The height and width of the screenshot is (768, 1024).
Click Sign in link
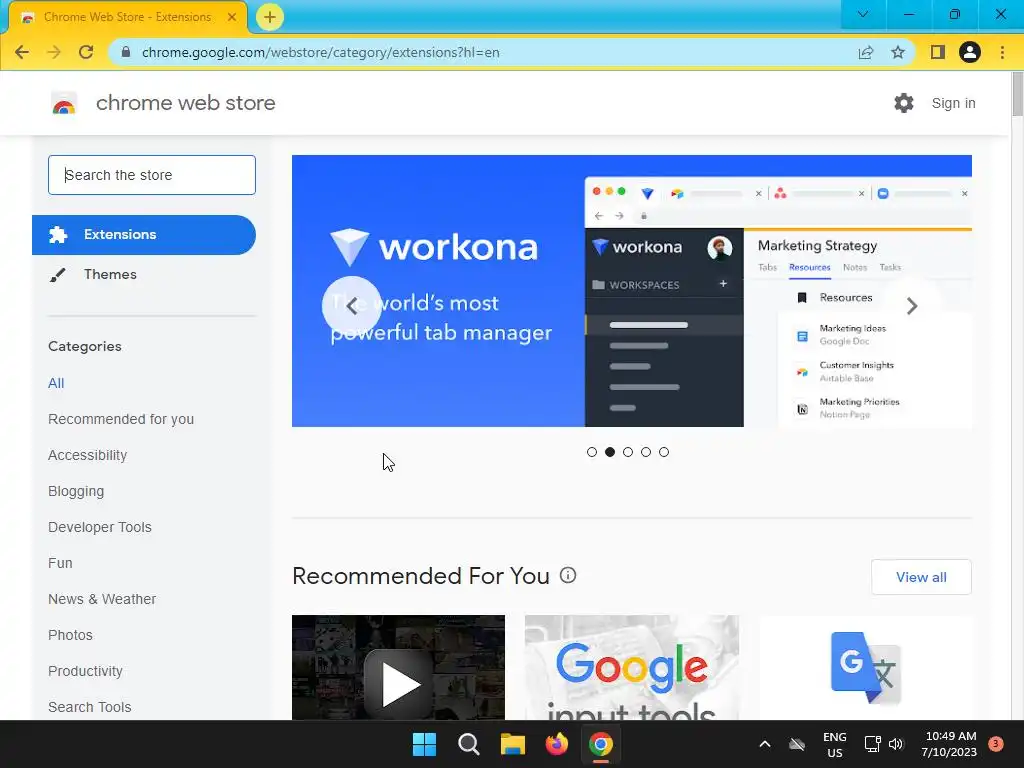pos(953,103)
